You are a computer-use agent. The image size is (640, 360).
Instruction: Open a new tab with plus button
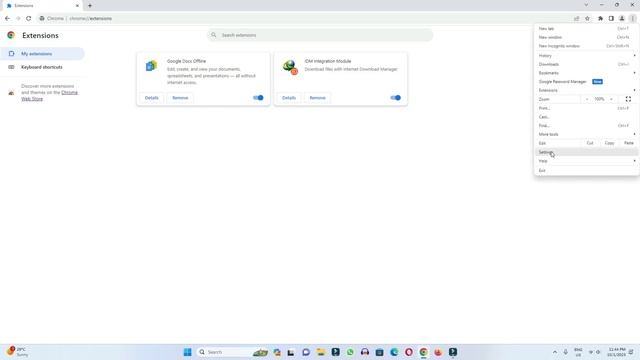coord(90,6)
